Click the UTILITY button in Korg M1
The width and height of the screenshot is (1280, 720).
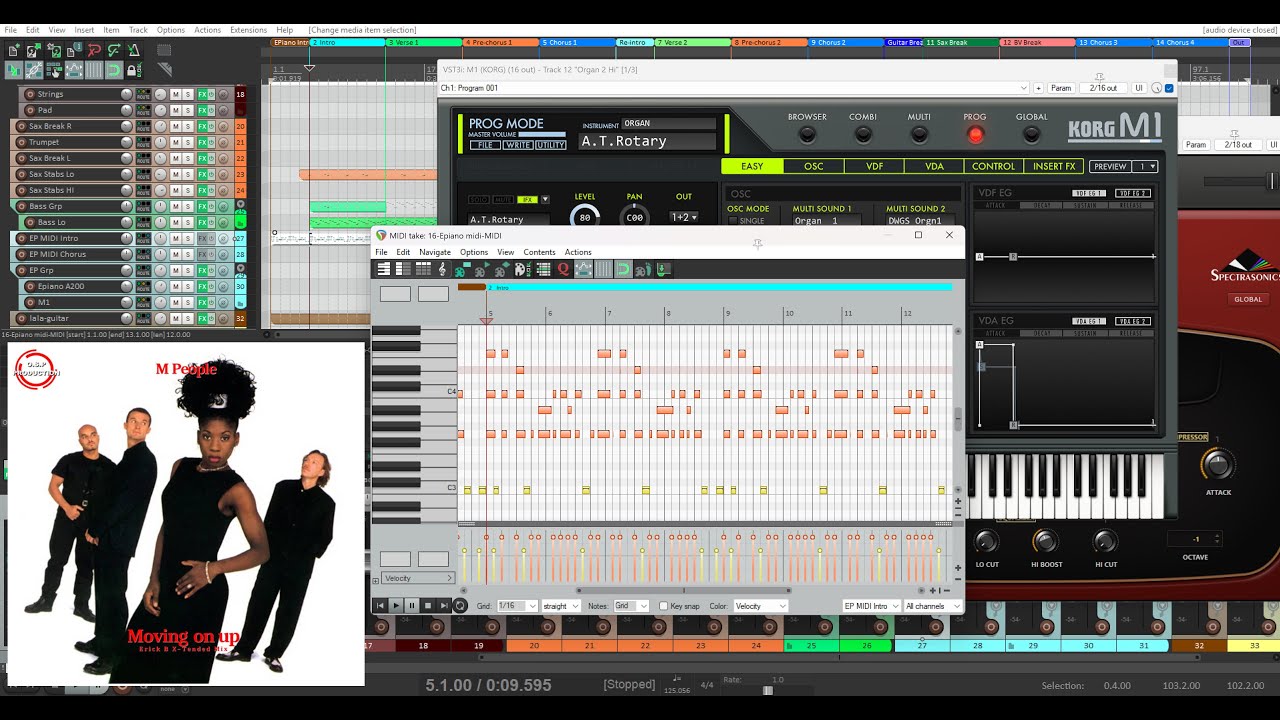click(550, 145)
